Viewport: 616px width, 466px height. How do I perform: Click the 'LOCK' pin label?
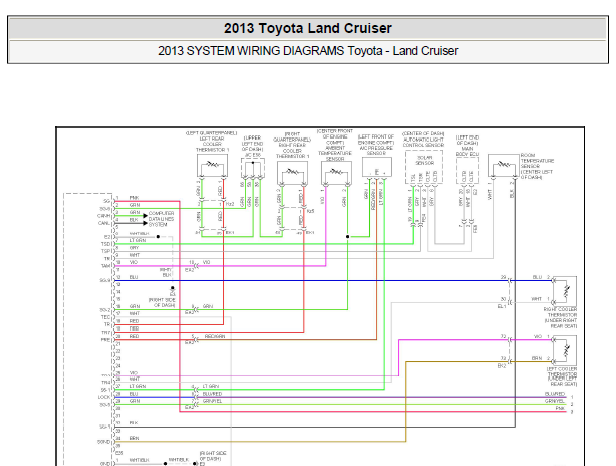[104, 397]
